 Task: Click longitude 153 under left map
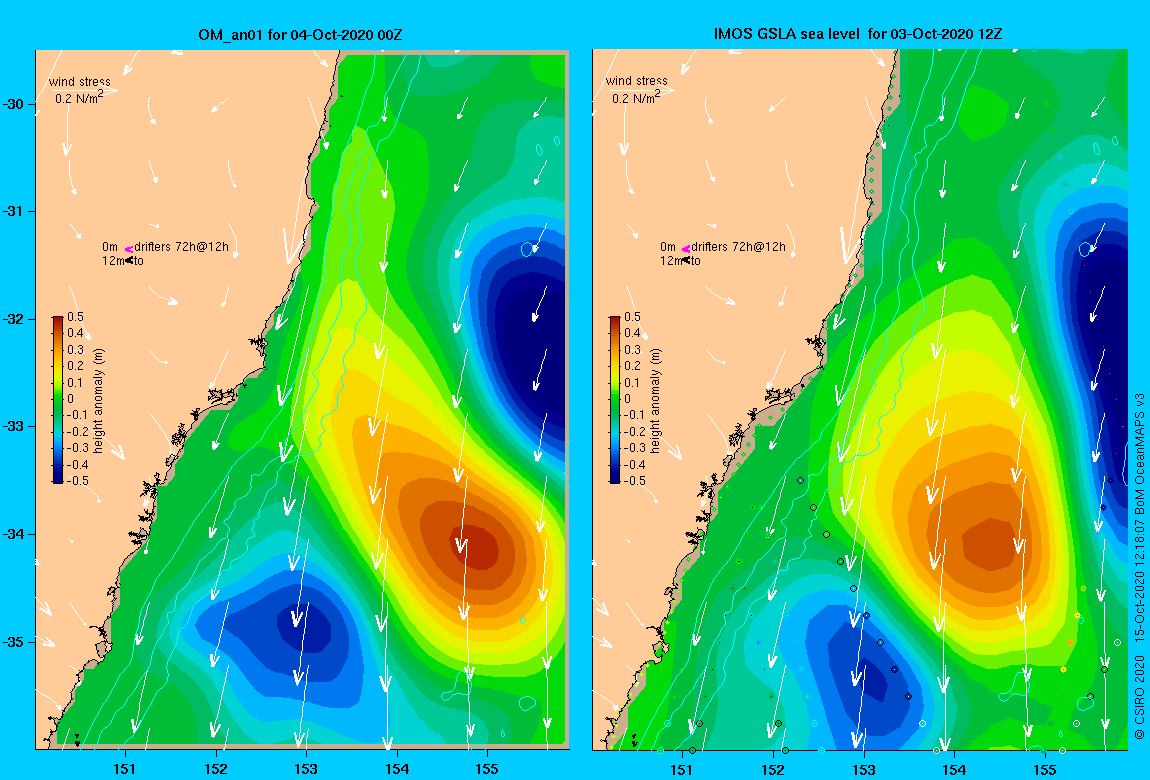coord(306,769)
